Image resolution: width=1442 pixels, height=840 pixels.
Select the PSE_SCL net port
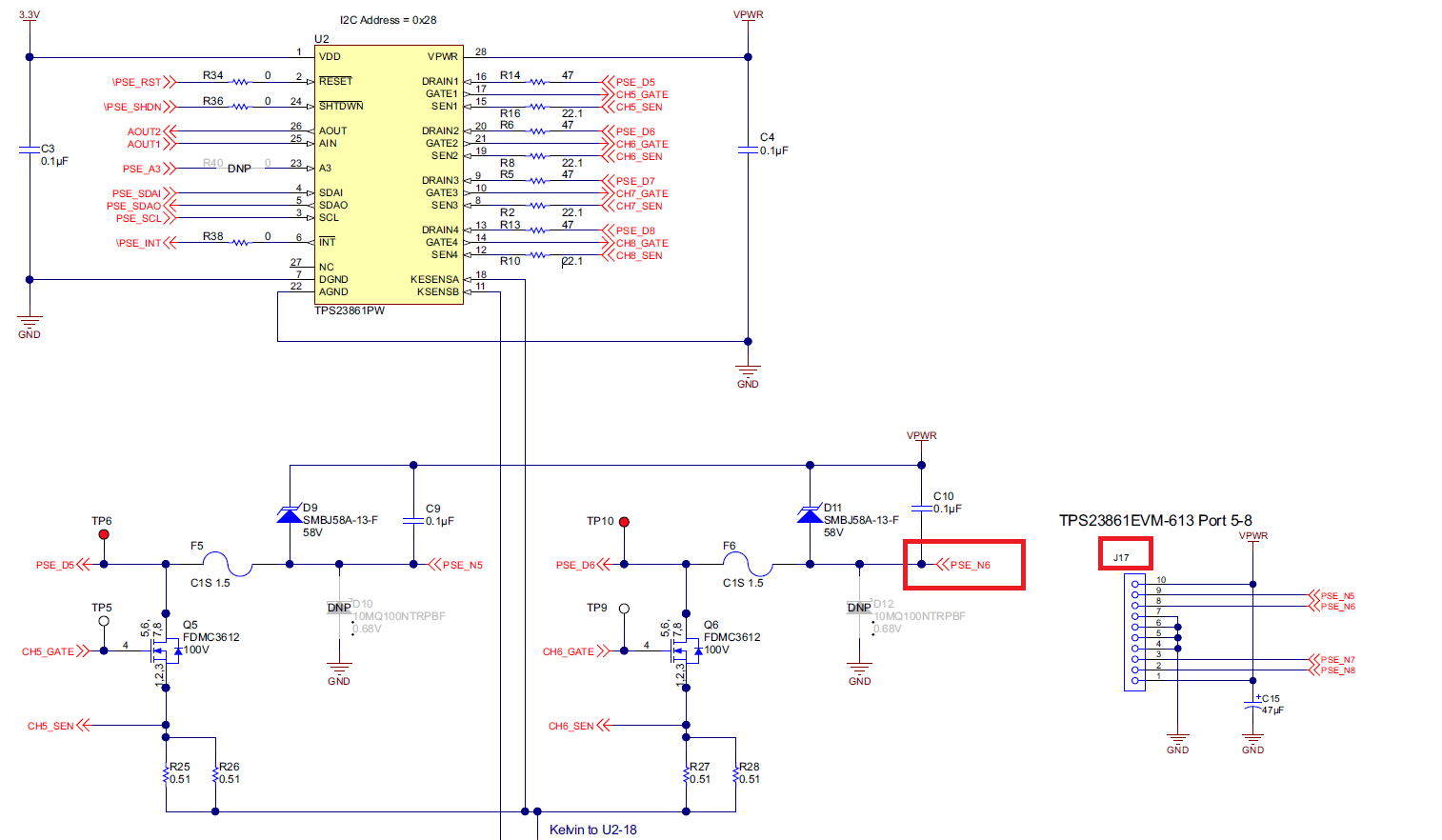(146, 218)
